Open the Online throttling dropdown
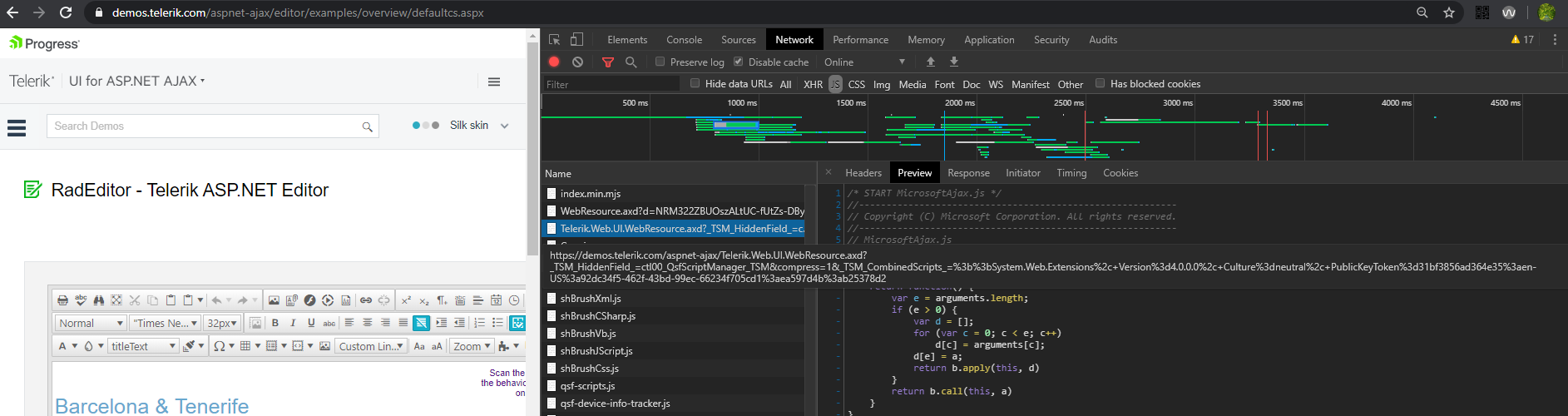 pos(864,62)
